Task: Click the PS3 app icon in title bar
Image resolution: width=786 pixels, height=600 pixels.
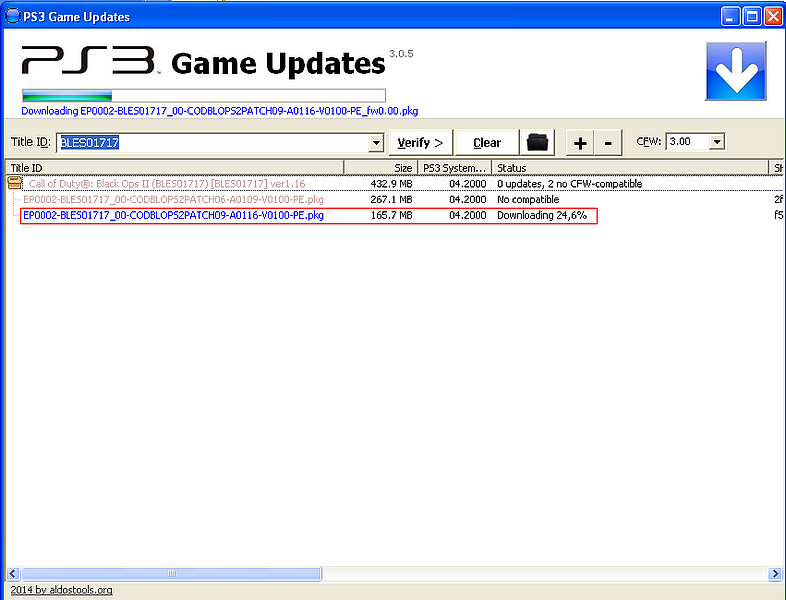Action: click(13, 16)
